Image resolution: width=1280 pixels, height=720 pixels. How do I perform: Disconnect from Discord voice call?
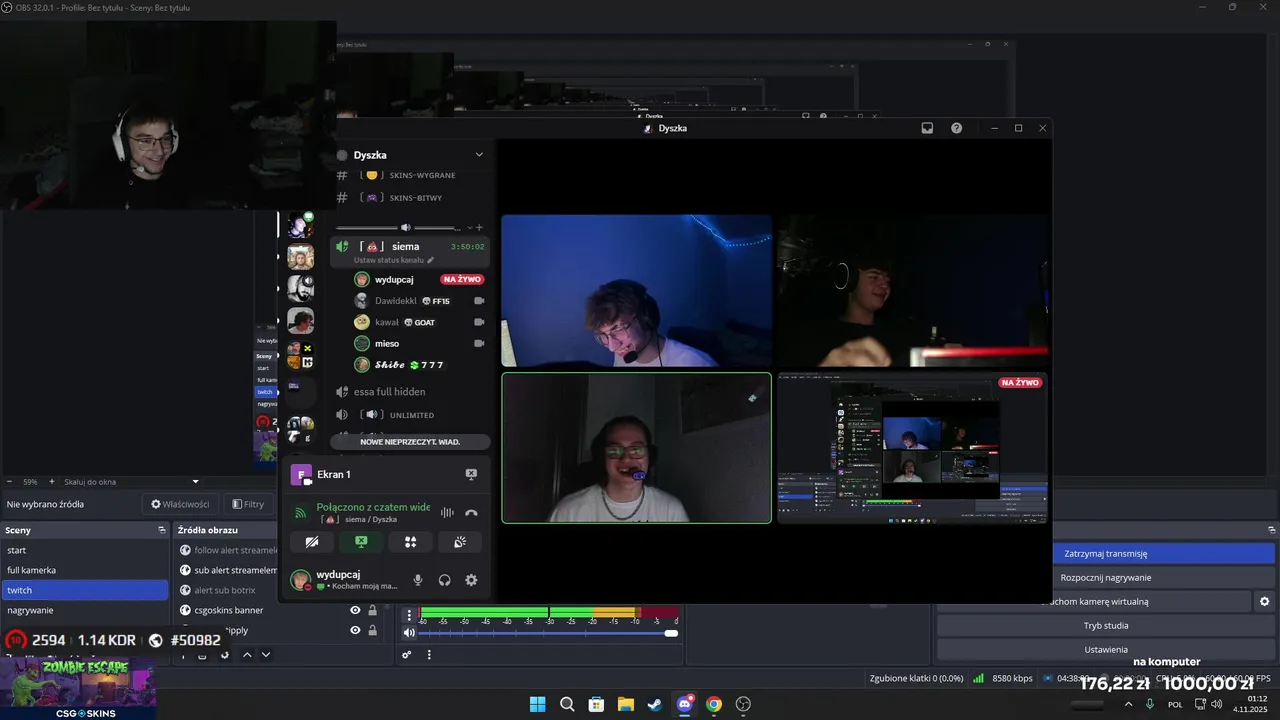coord(471,513)
